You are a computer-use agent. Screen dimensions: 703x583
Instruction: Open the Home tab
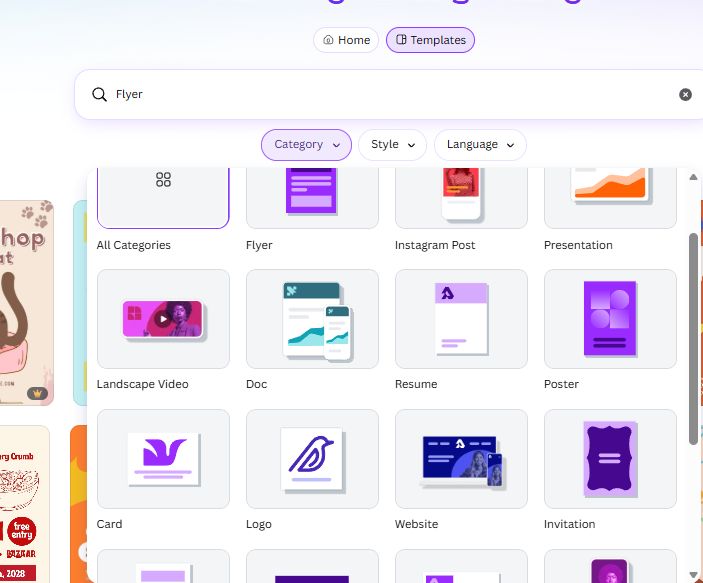pos(346,40)
